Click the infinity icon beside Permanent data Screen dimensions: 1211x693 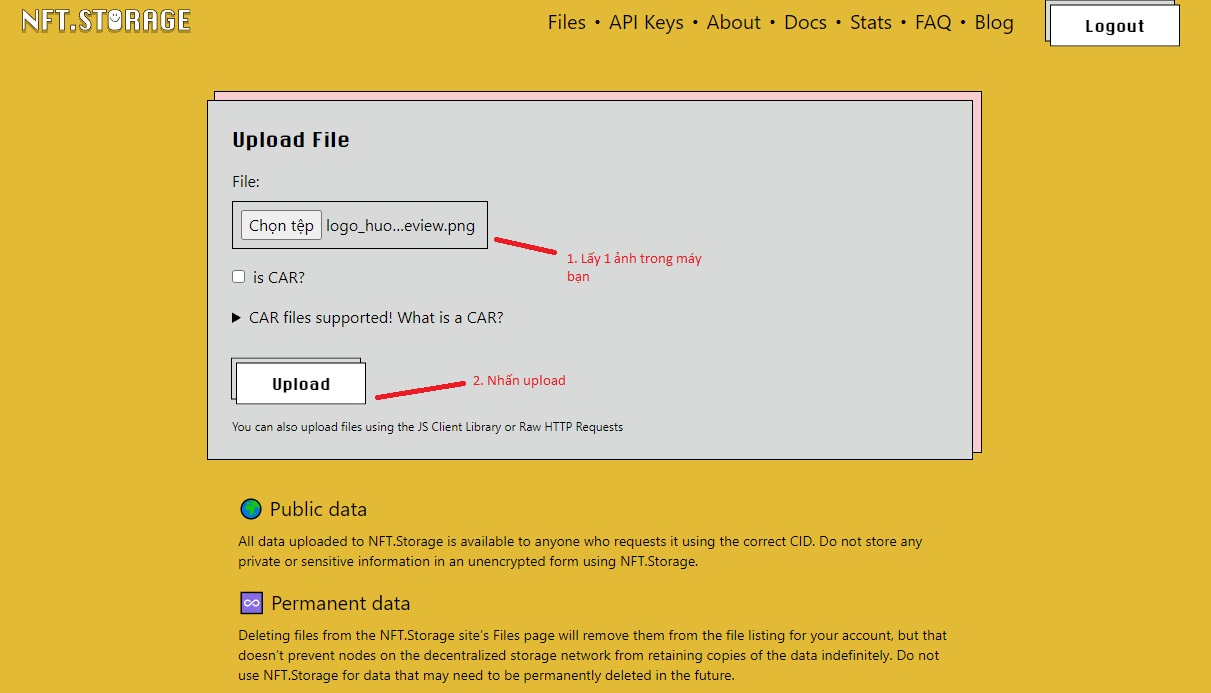(x=251, y=603)
